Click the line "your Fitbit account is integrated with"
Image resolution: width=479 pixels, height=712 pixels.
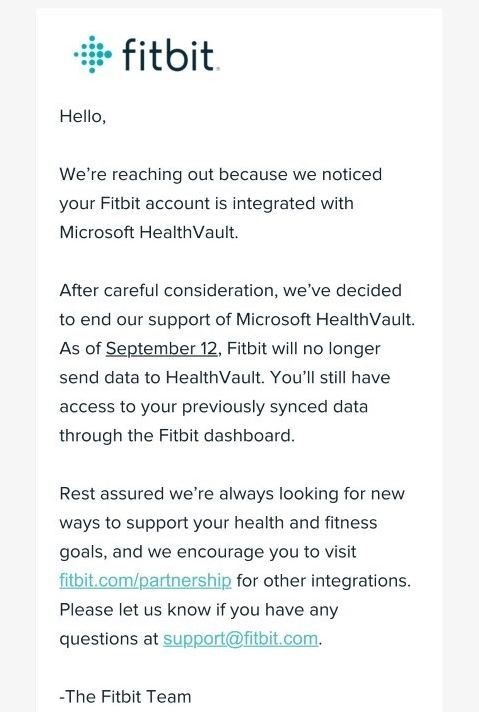pyautogui.click(x=207, y=203)
